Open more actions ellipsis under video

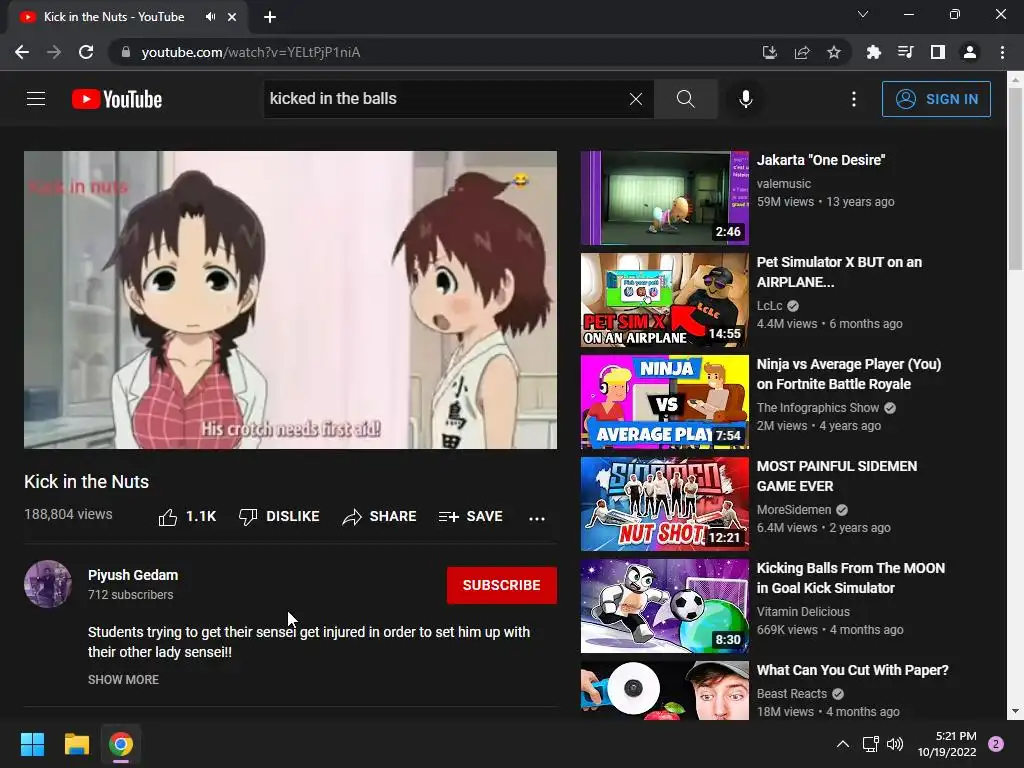(x=537, y=518)
